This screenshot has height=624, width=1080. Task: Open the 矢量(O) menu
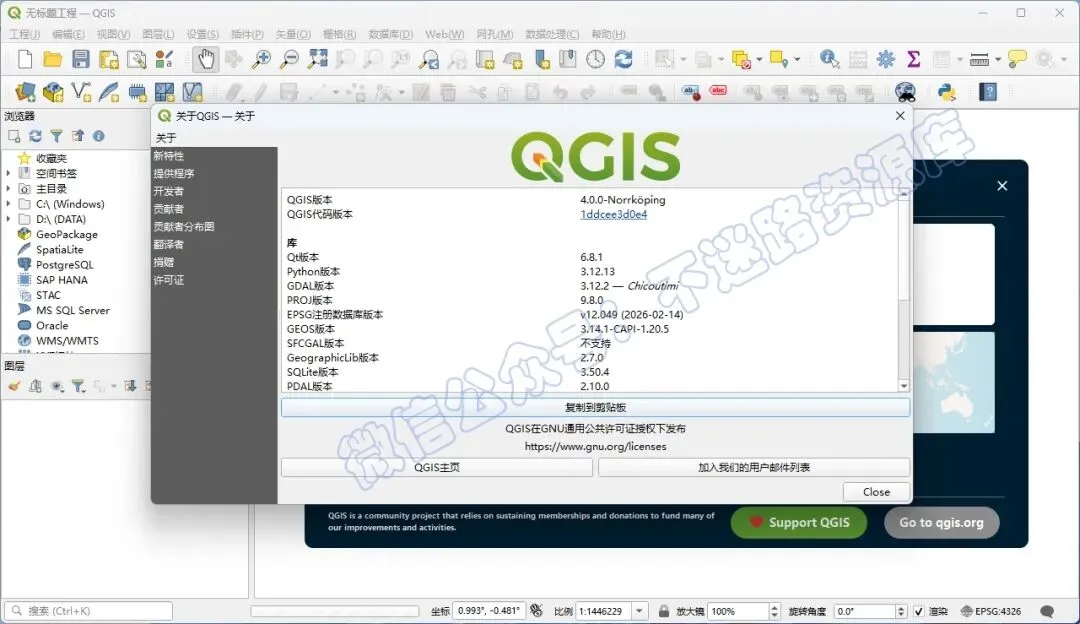point(293,34)
